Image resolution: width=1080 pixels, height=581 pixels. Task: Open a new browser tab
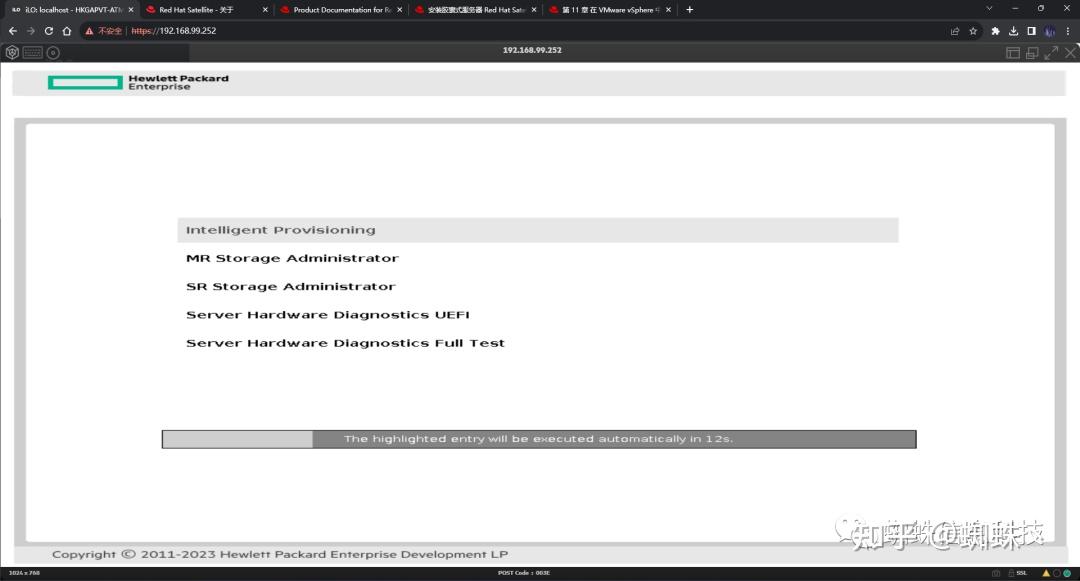point(688,9)
